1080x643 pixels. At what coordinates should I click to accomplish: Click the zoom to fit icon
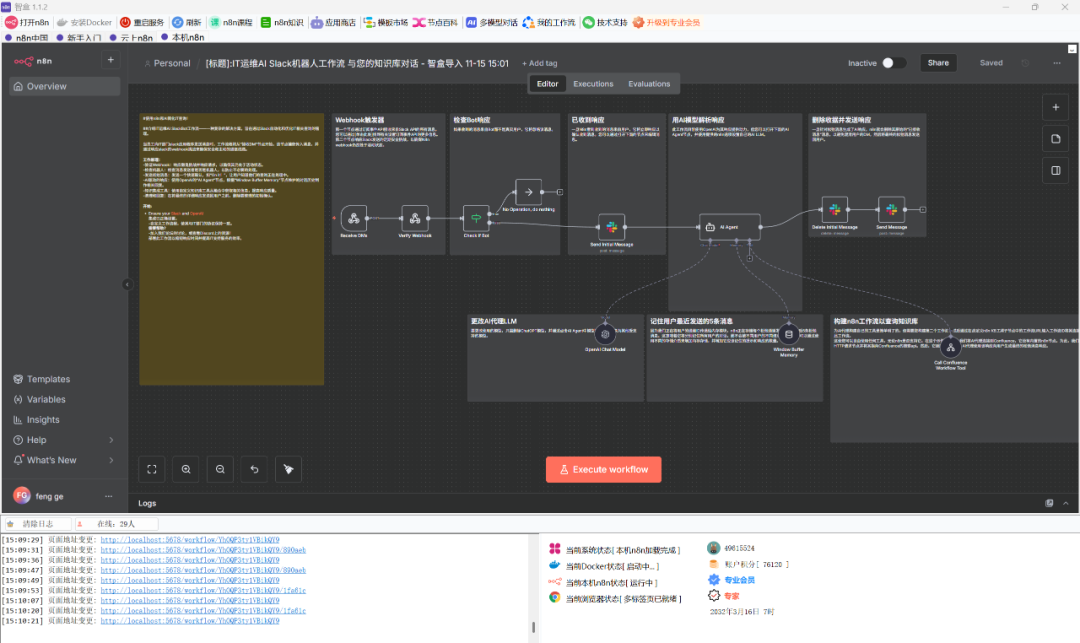152,468
